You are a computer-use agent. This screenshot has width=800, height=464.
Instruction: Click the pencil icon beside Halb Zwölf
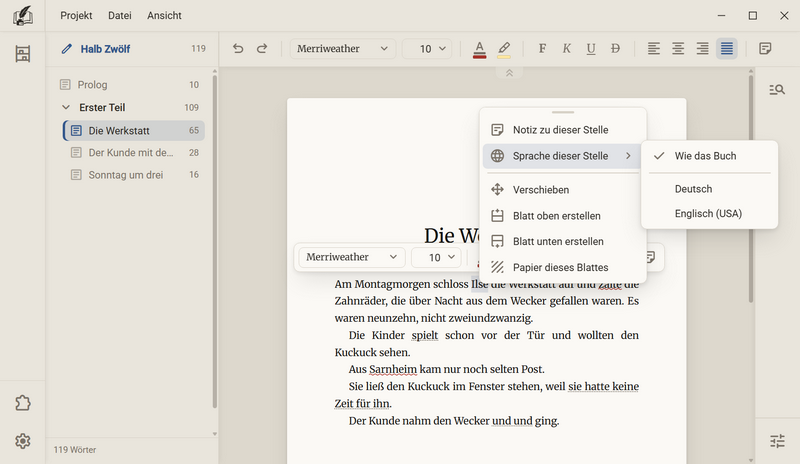click(x=66, y=49)
